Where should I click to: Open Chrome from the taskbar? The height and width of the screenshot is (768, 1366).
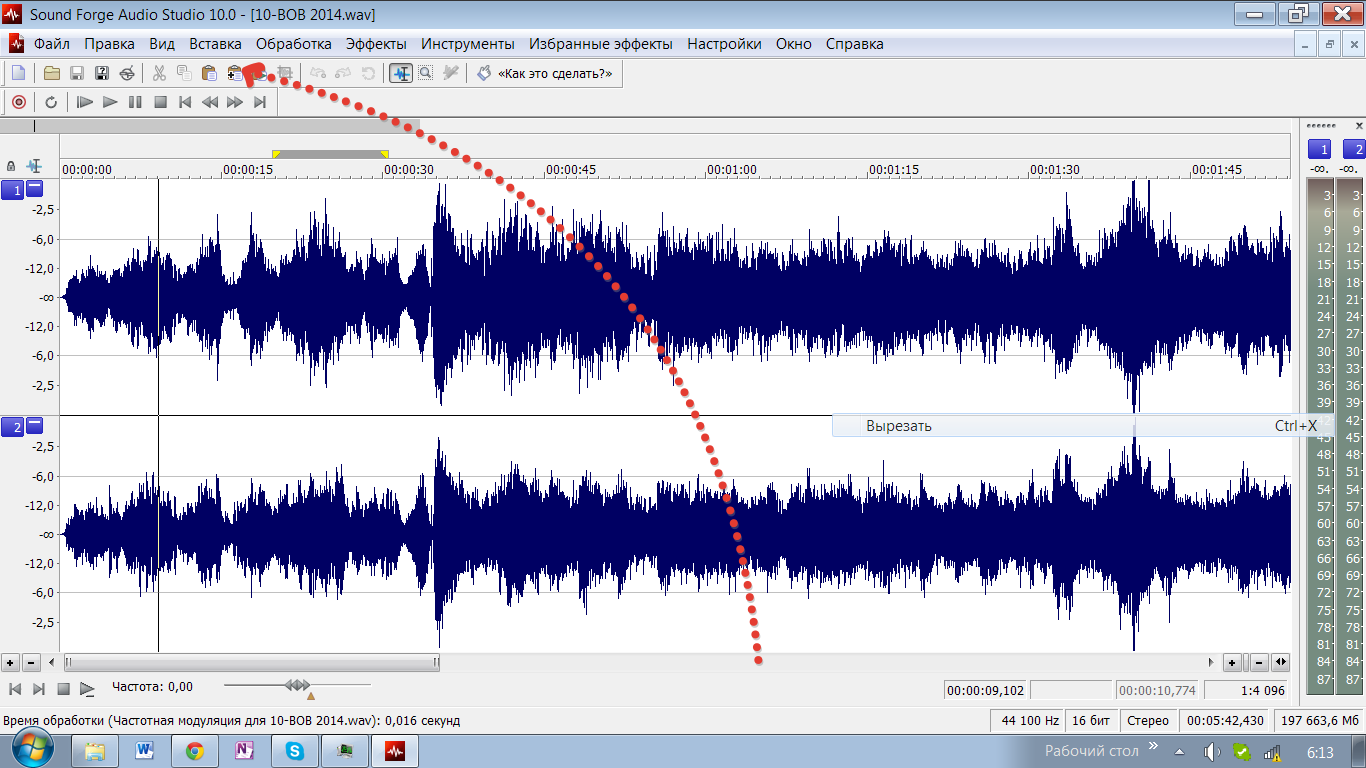195,751
